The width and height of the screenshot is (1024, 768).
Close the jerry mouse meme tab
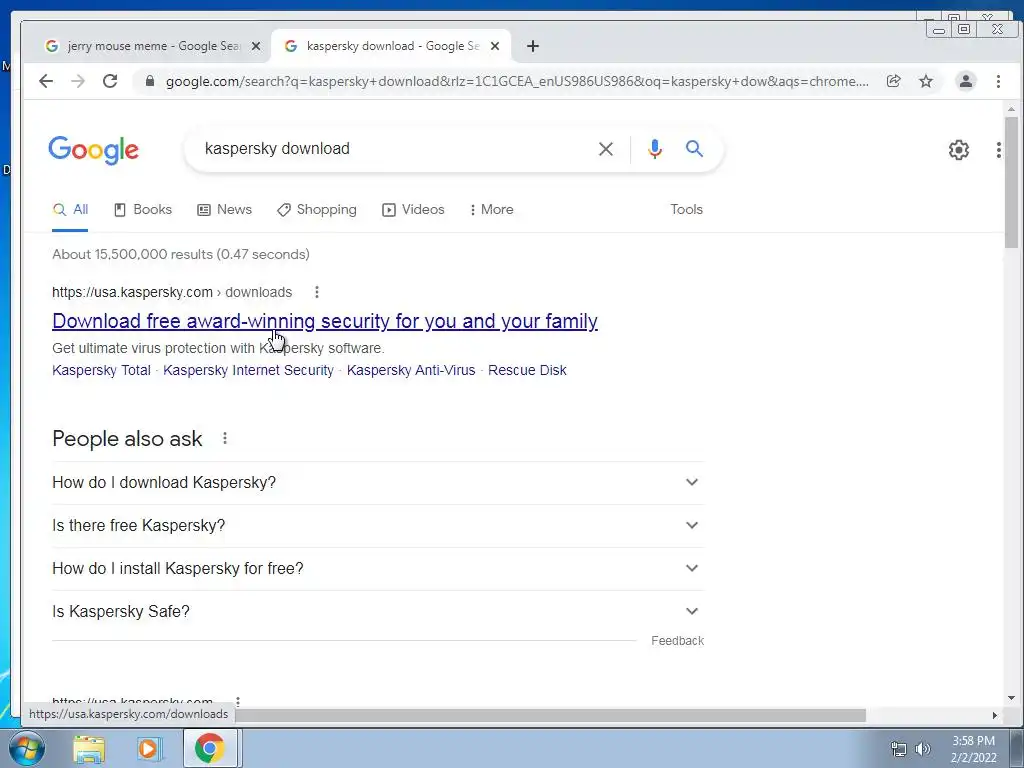256,46
